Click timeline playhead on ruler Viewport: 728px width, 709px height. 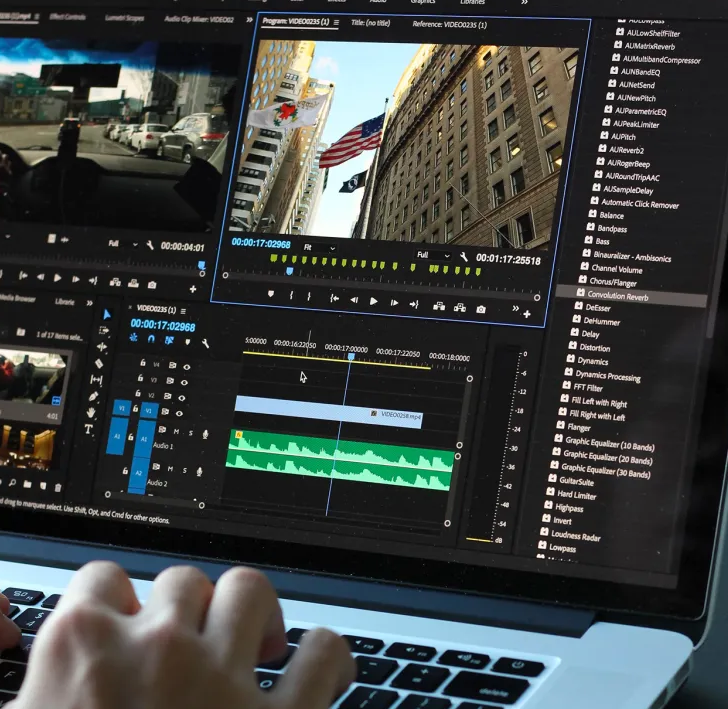tap(351, 357)
